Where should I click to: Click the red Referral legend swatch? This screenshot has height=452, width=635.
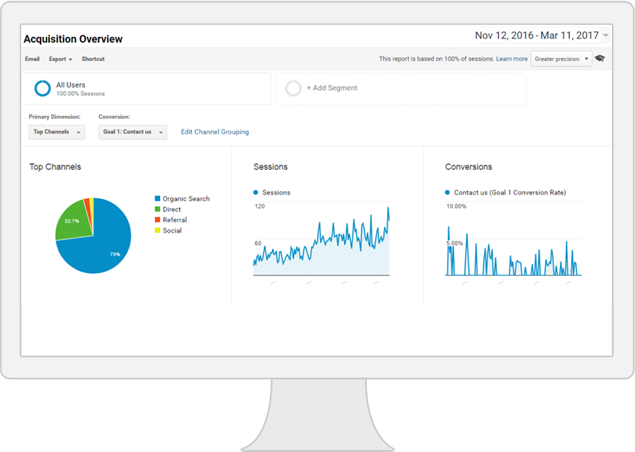[x=157, y=220]
